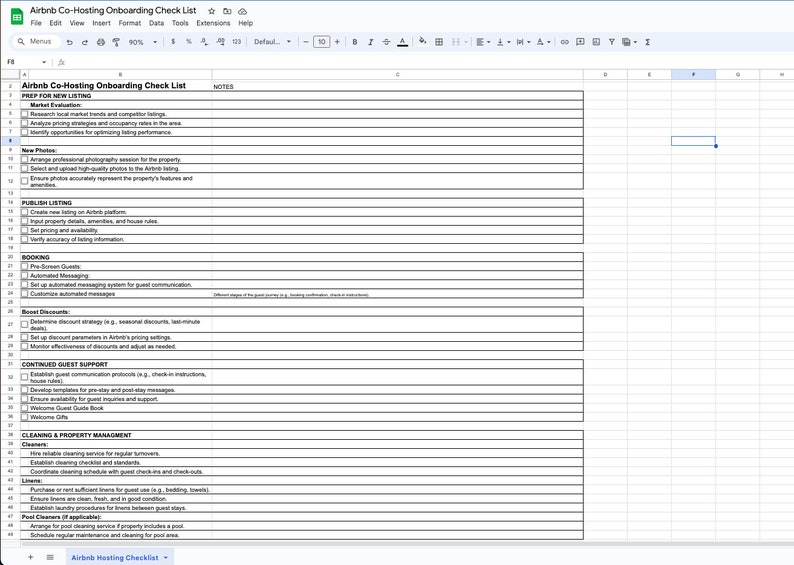Open Airbnb Hosting Checklist sheet tab menu arrow
794x565 pixels.
pos(166,557)
